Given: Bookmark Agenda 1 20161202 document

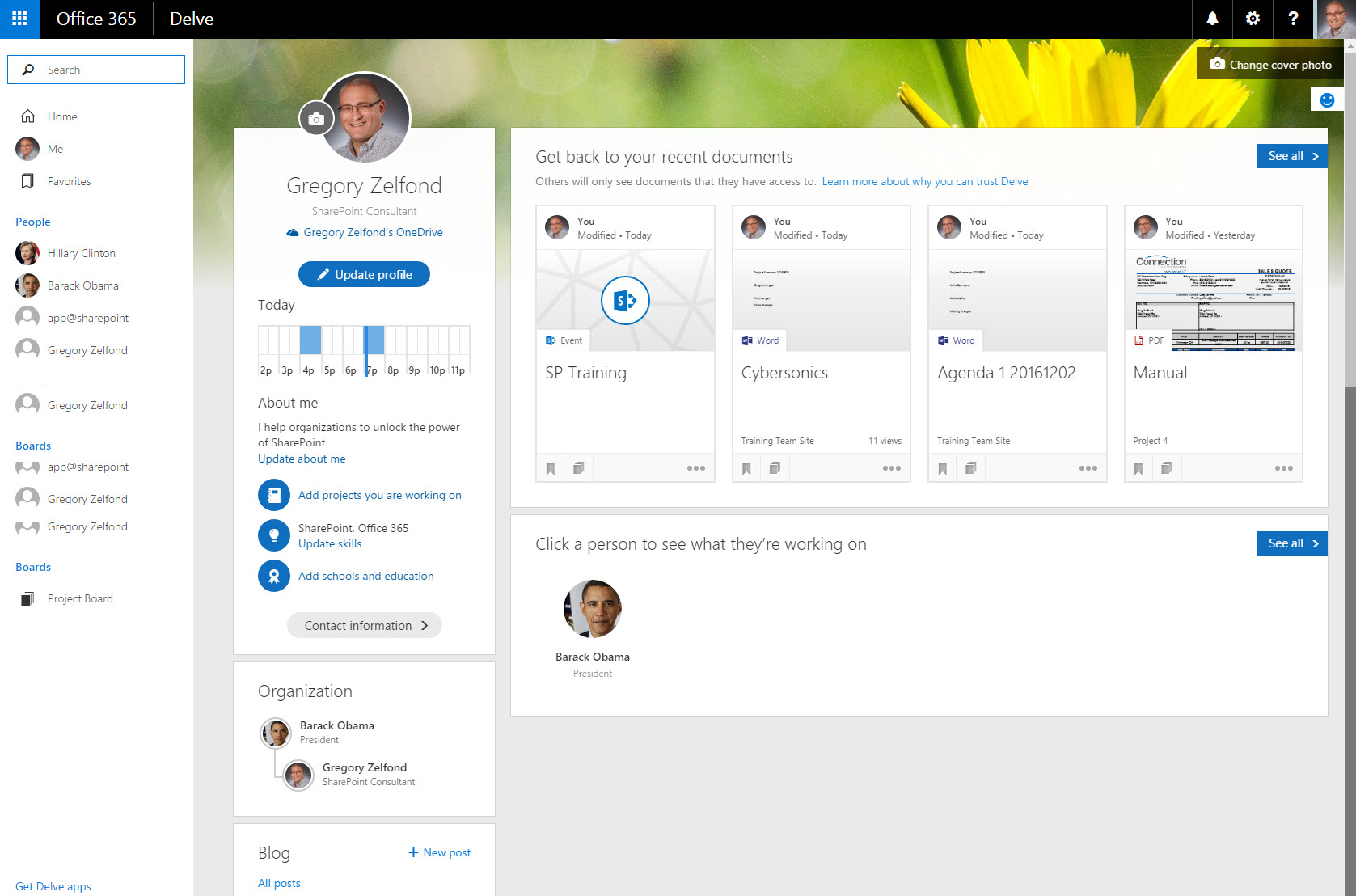Looking at the screenshot, I should (943, 468).
